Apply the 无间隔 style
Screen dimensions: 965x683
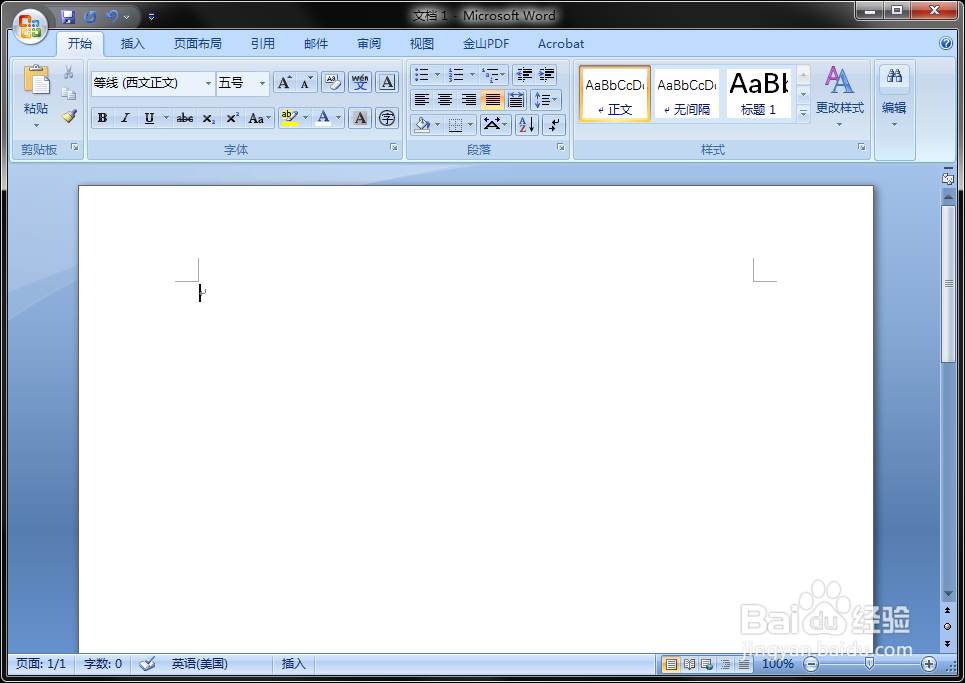(x=687, y=94)
